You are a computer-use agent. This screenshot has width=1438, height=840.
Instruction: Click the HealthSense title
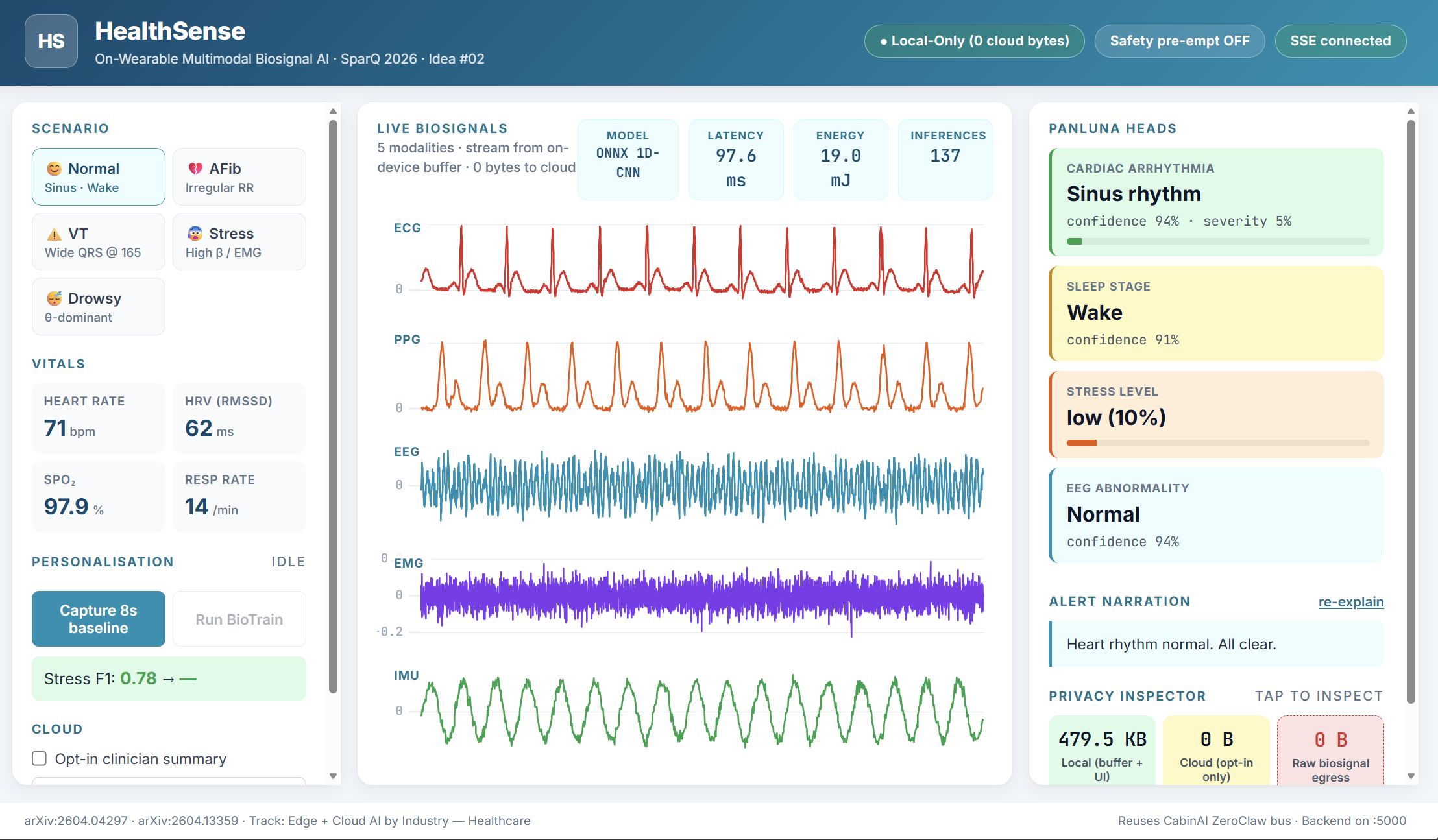(x=170, y=31)
